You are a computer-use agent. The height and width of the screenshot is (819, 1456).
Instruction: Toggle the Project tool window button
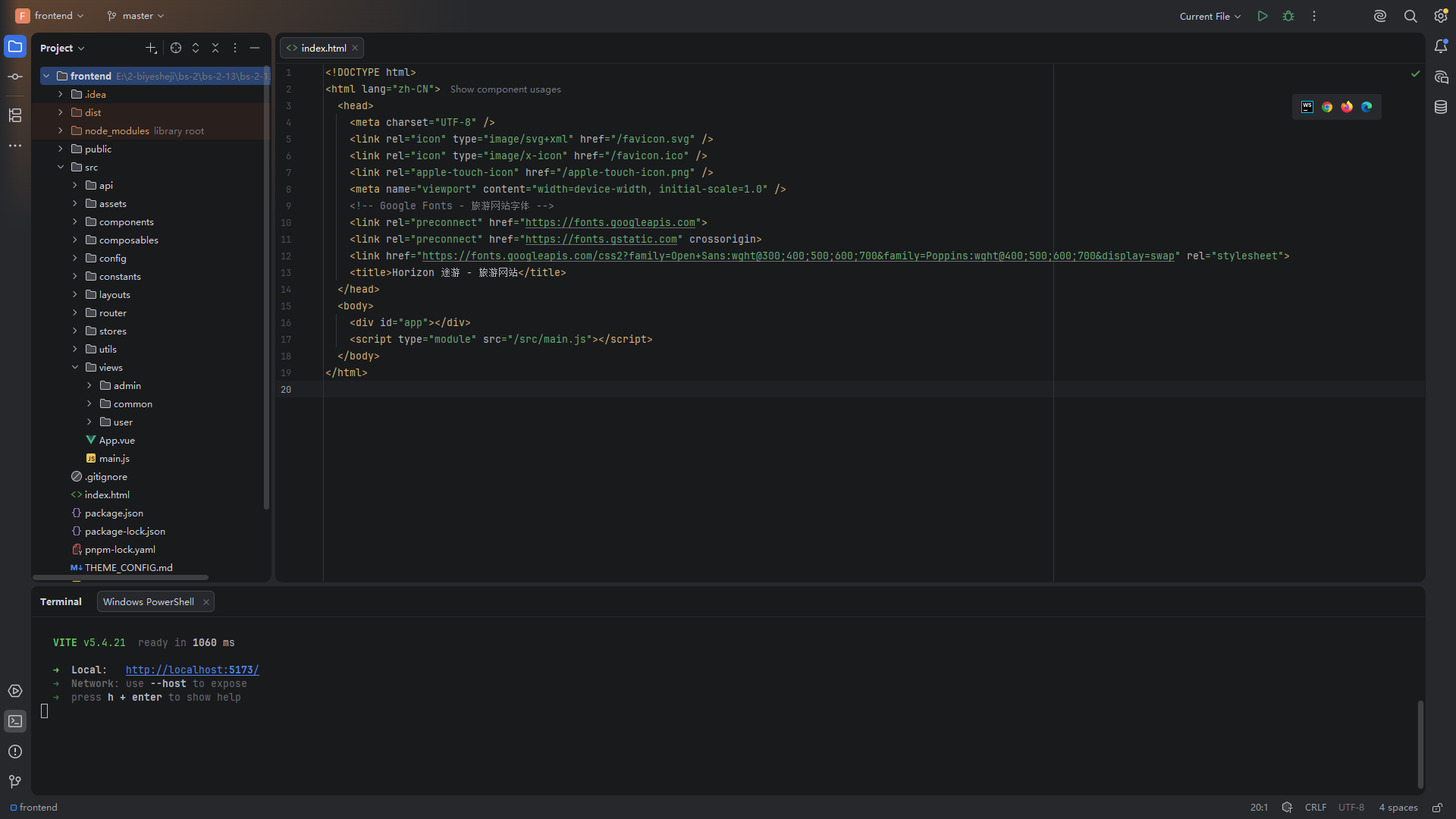(x=15, y=47)
